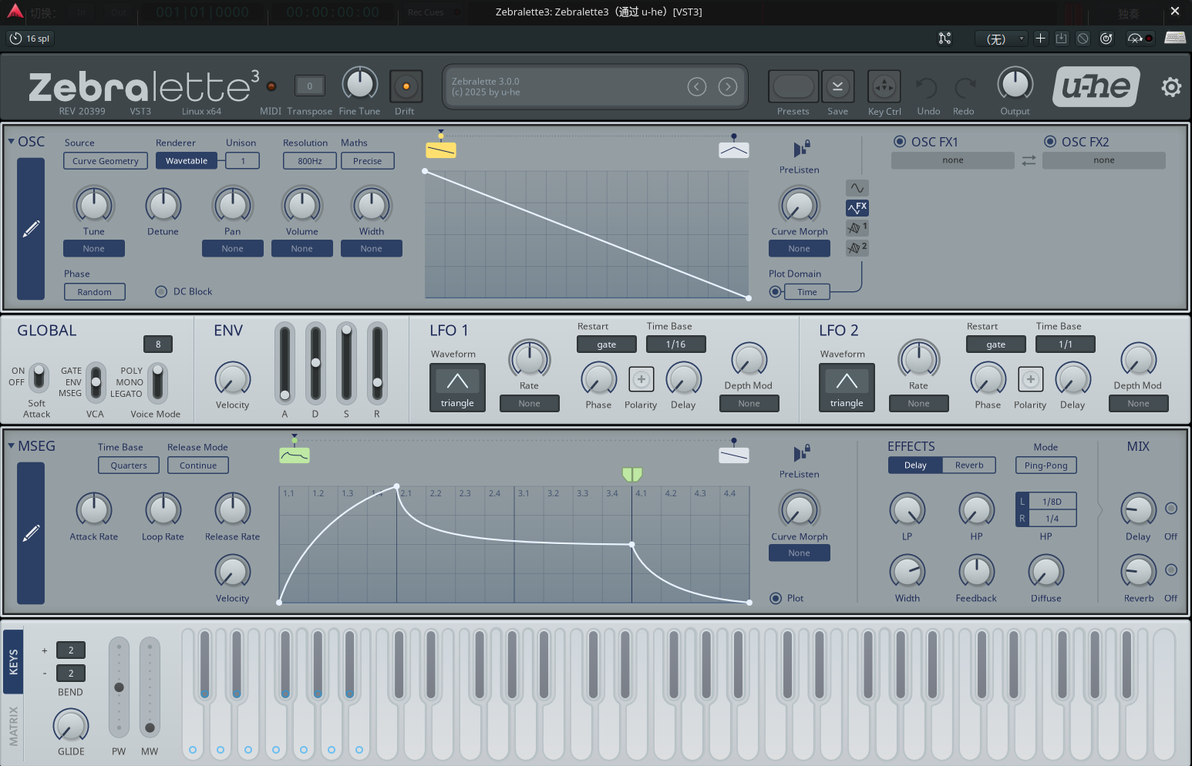Select the KEYS side tab
This screenshot has height=766, width=1192.
click(13, 661)
